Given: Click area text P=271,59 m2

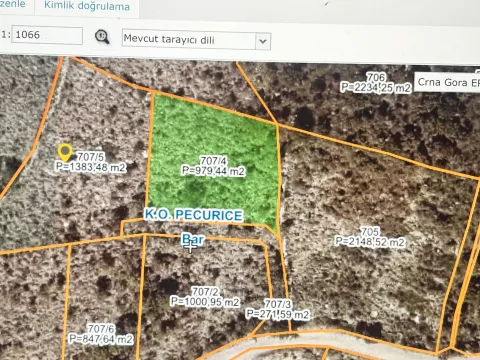Looking at the screenshot, I should click(x=278, y=314).
